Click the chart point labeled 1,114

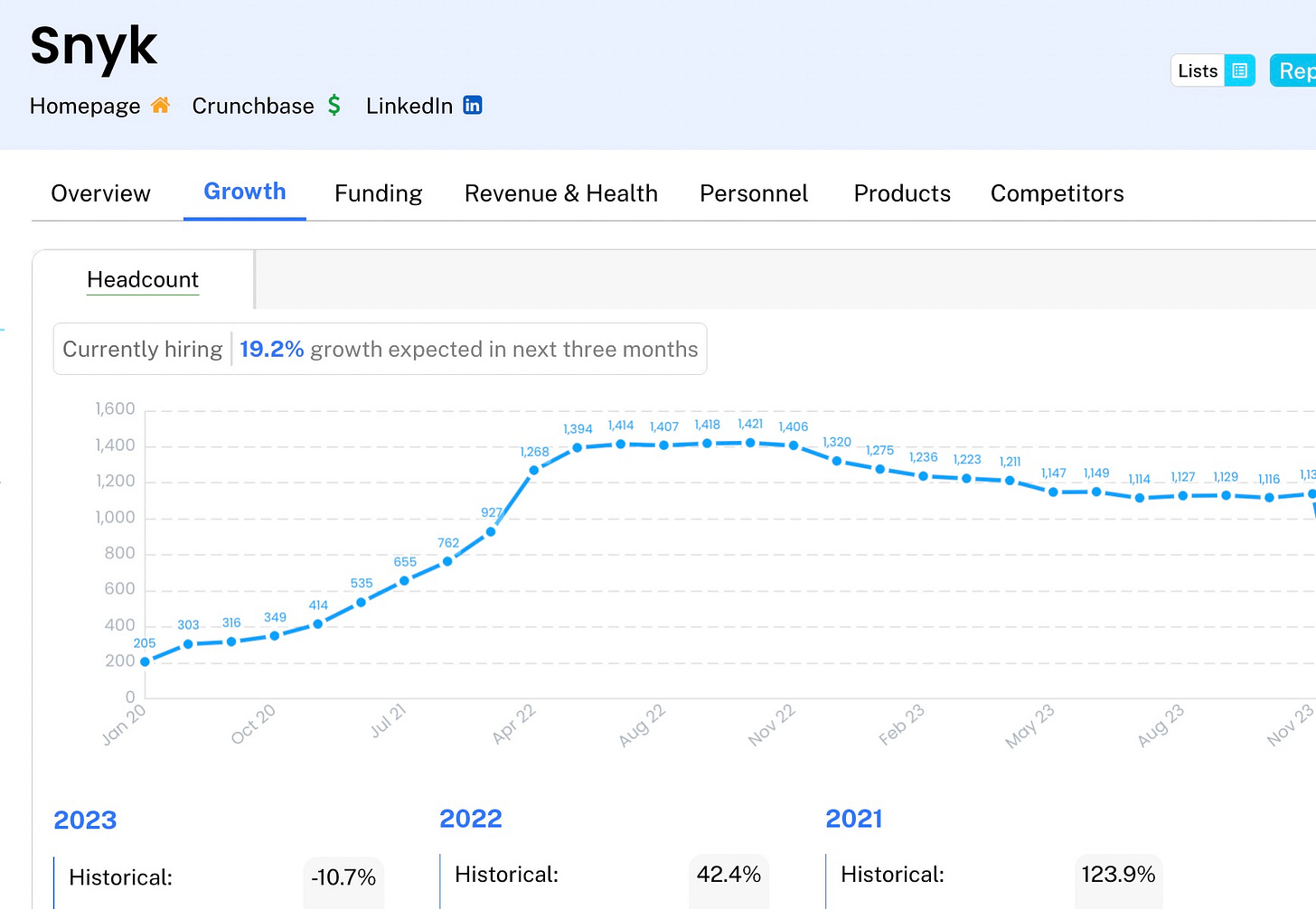tap(1140, 498)
